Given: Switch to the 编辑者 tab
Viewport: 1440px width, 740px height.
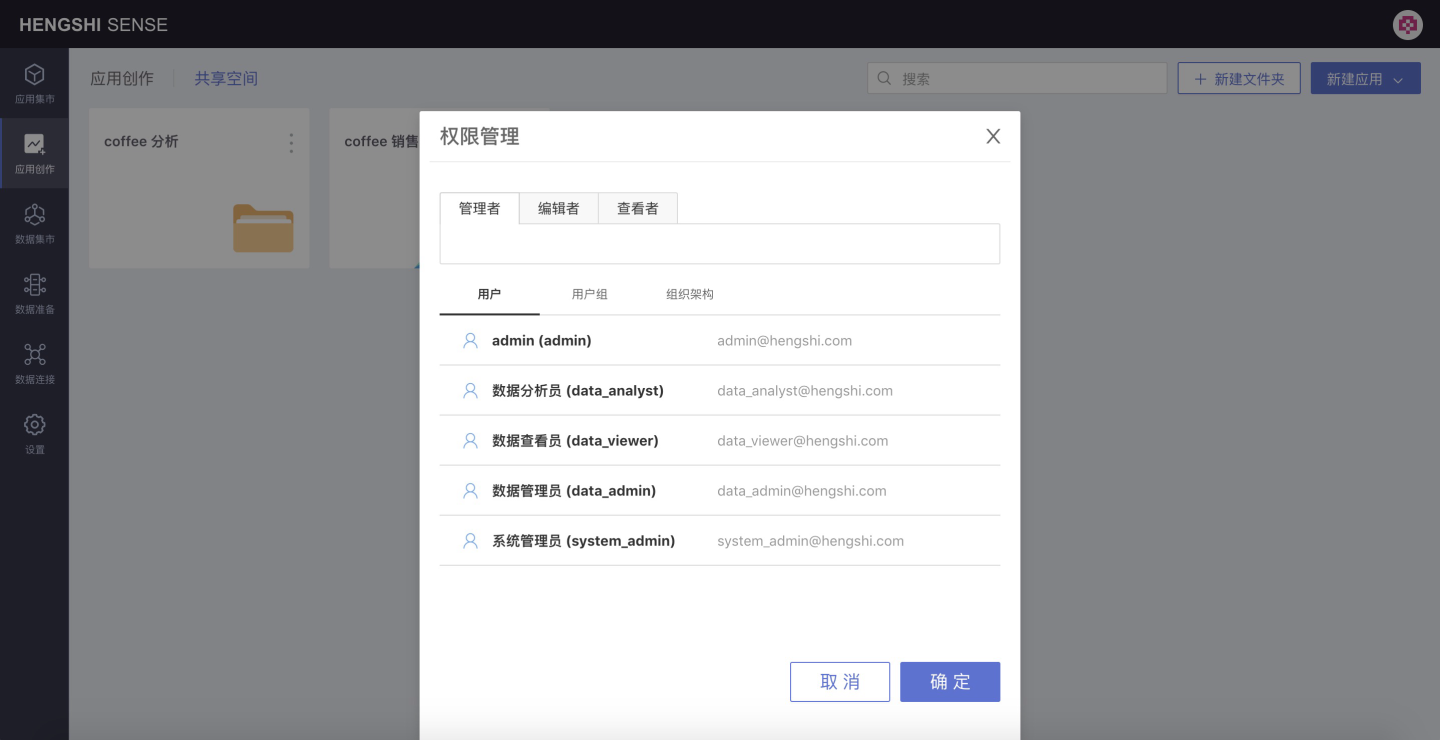Looking at the screenshot, I should point(558,208).
